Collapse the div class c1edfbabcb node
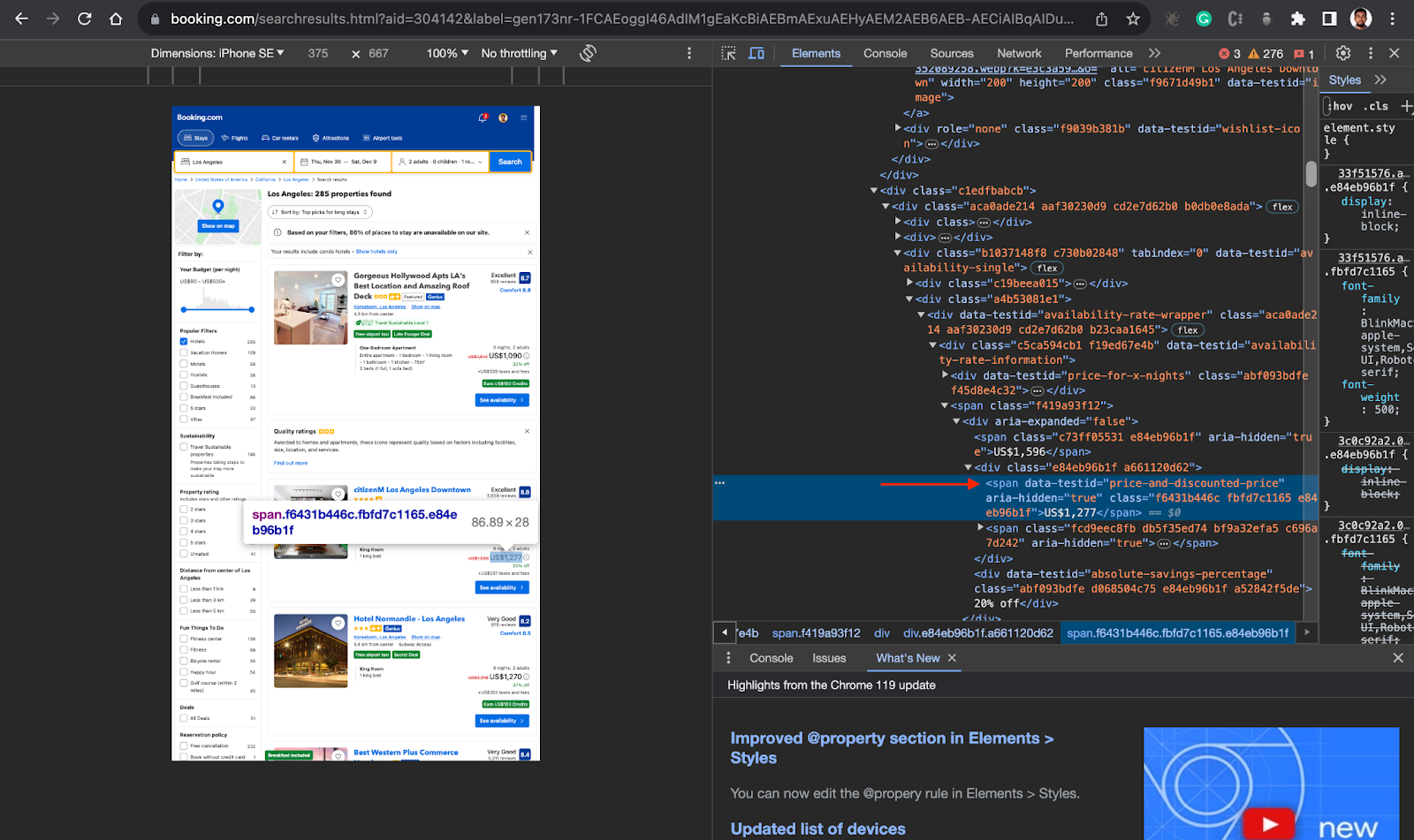1414x840 pixels. (874, 191)
